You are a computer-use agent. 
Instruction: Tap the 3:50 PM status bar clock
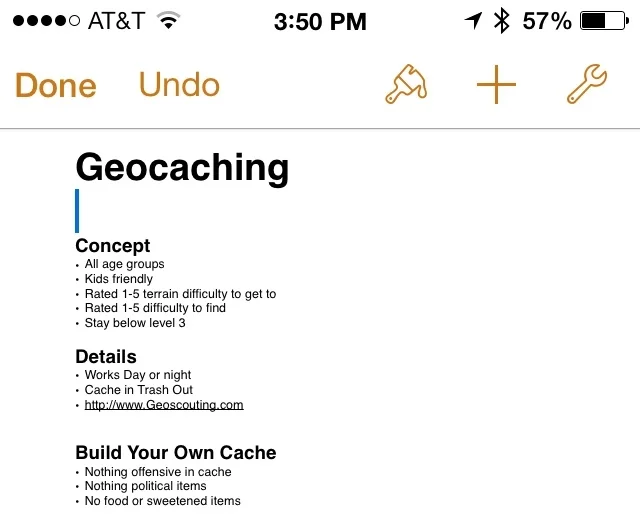pos(319,20)
